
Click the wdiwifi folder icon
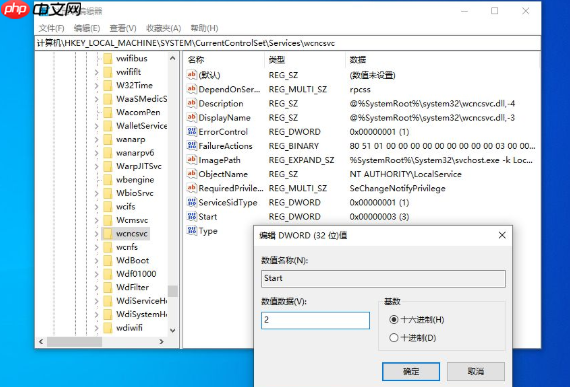tap(108, 328)
